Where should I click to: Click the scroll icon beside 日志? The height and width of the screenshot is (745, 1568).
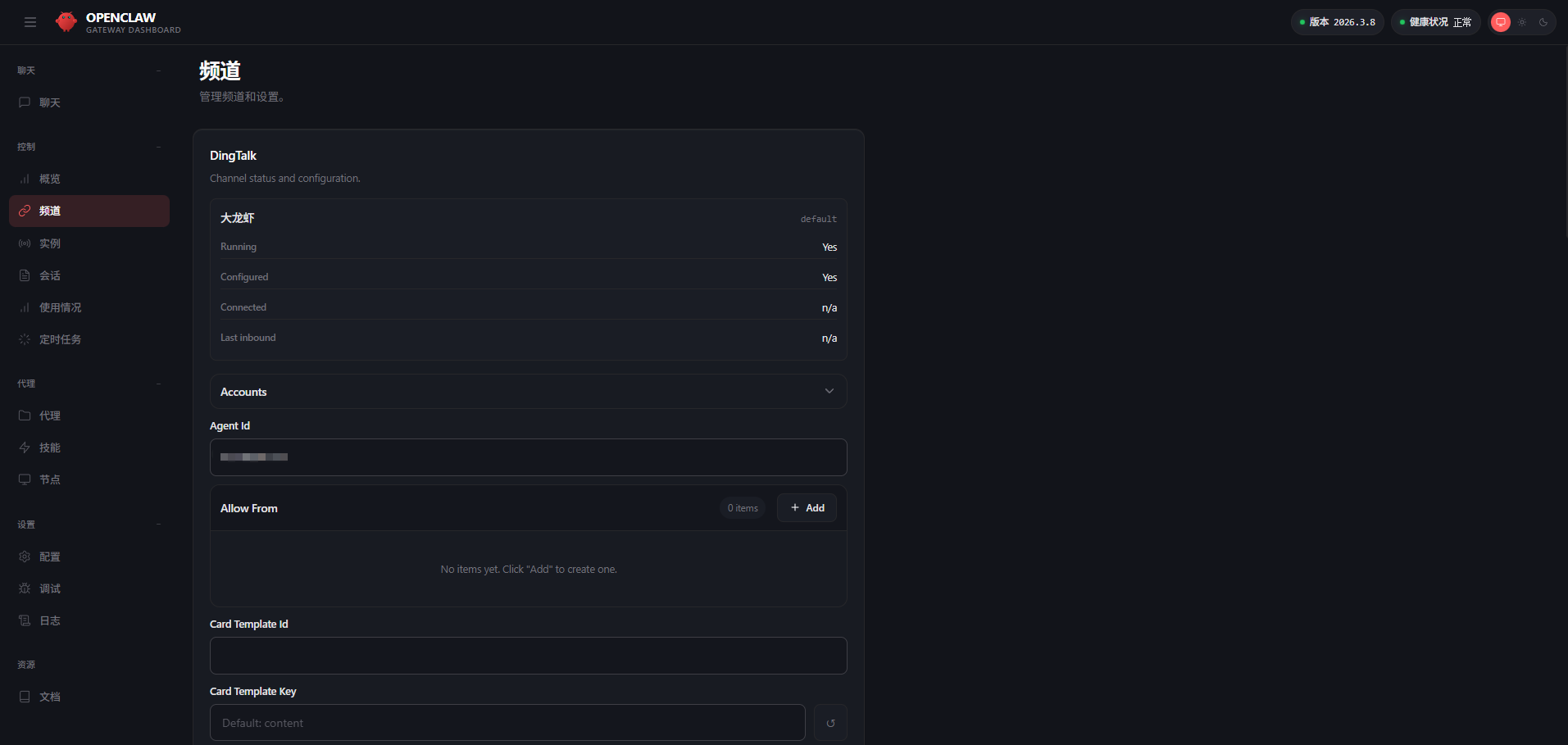25,620
